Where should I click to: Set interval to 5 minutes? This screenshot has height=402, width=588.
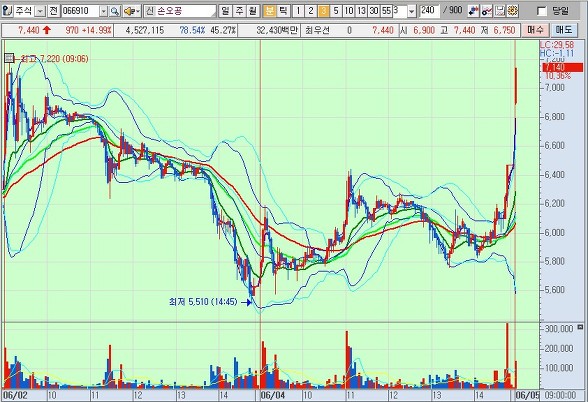(336, 11)
